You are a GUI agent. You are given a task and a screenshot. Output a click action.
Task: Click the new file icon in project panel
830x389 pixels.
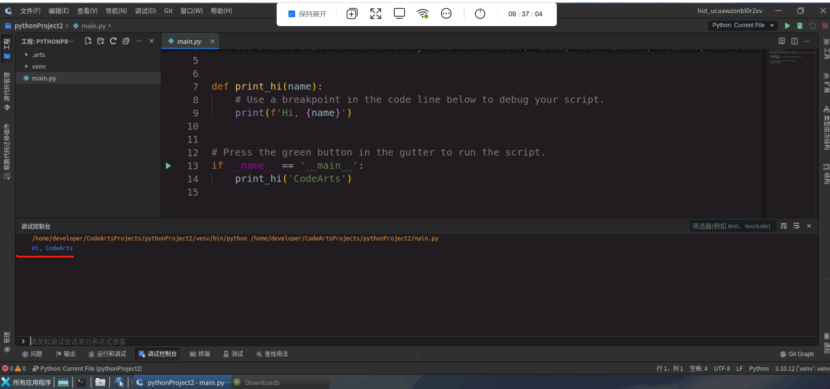(x=88, y=41)
